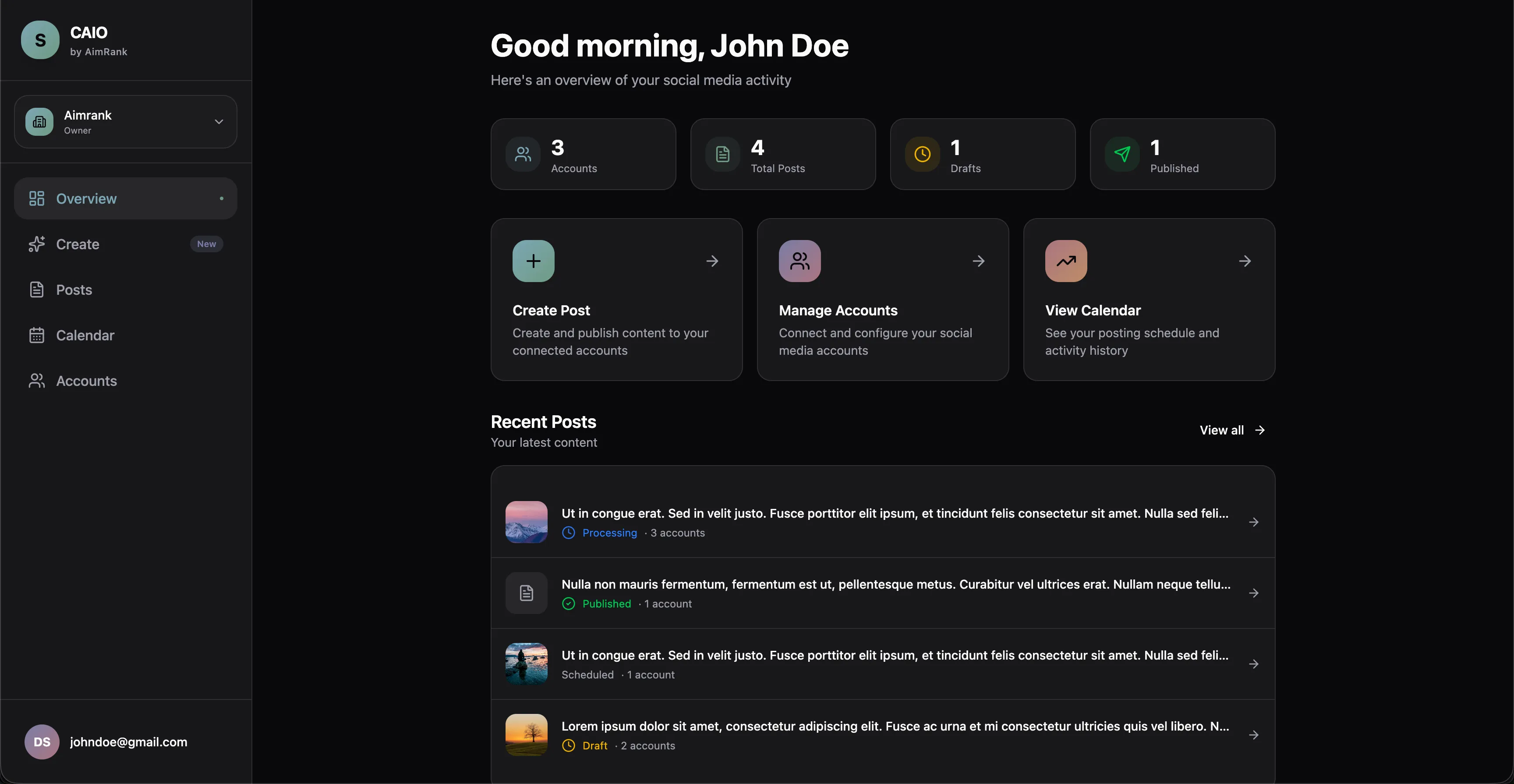This screenshot has width=1514, height=784.
Task: Expand the Aimrank workspace dropdown
Action: [x=219, y=122]
